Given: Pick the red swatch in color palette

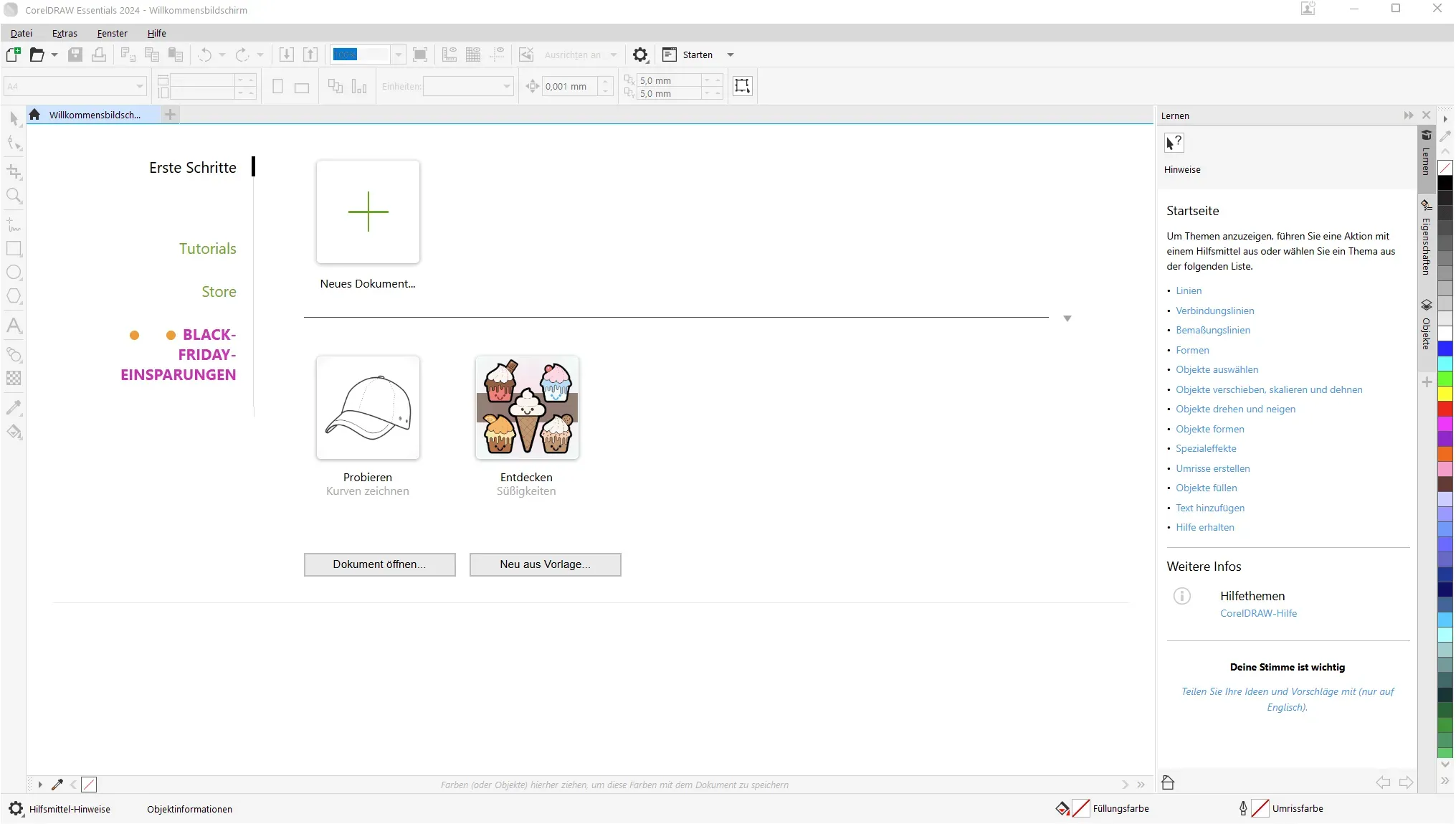Looking at the screenshot, I should 1445,409.
